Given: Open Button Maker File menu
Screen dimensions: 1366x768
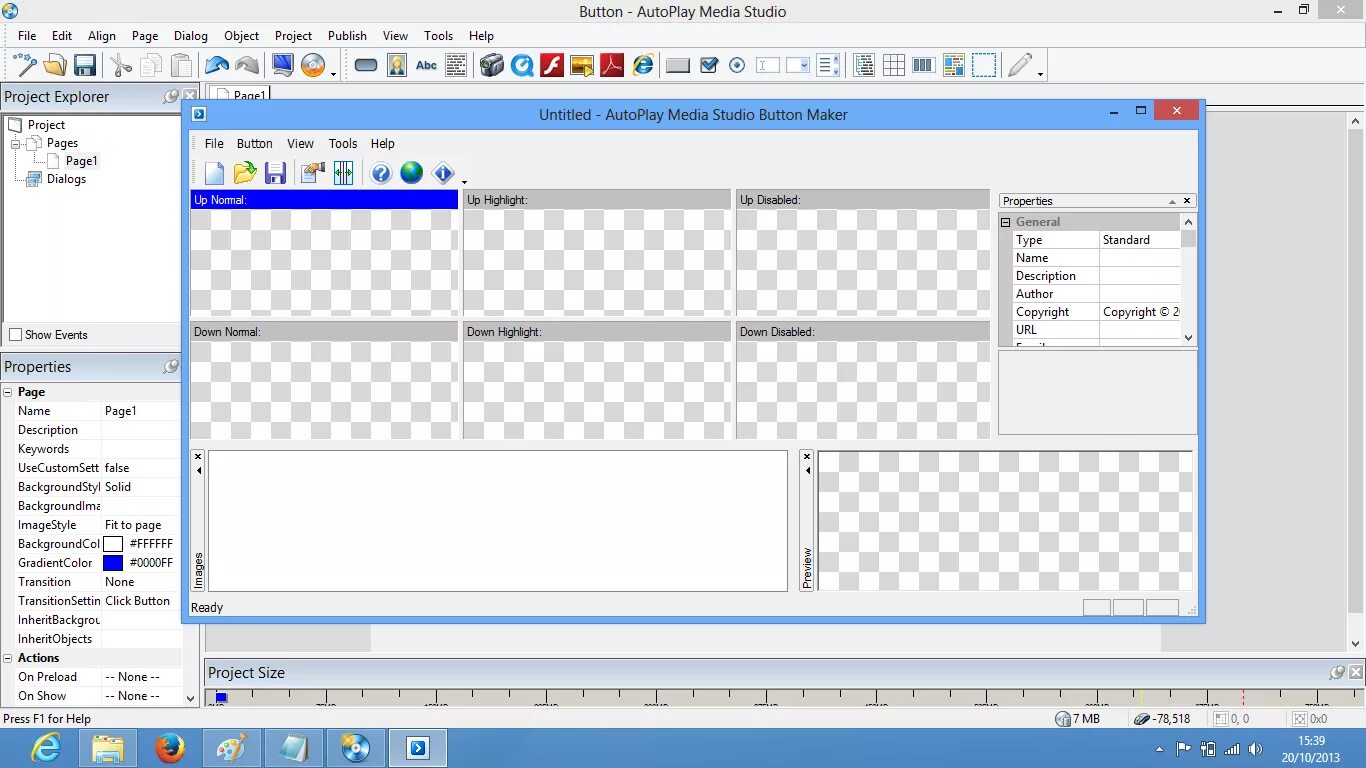Looking at the screenshot, I should [214, 144].
